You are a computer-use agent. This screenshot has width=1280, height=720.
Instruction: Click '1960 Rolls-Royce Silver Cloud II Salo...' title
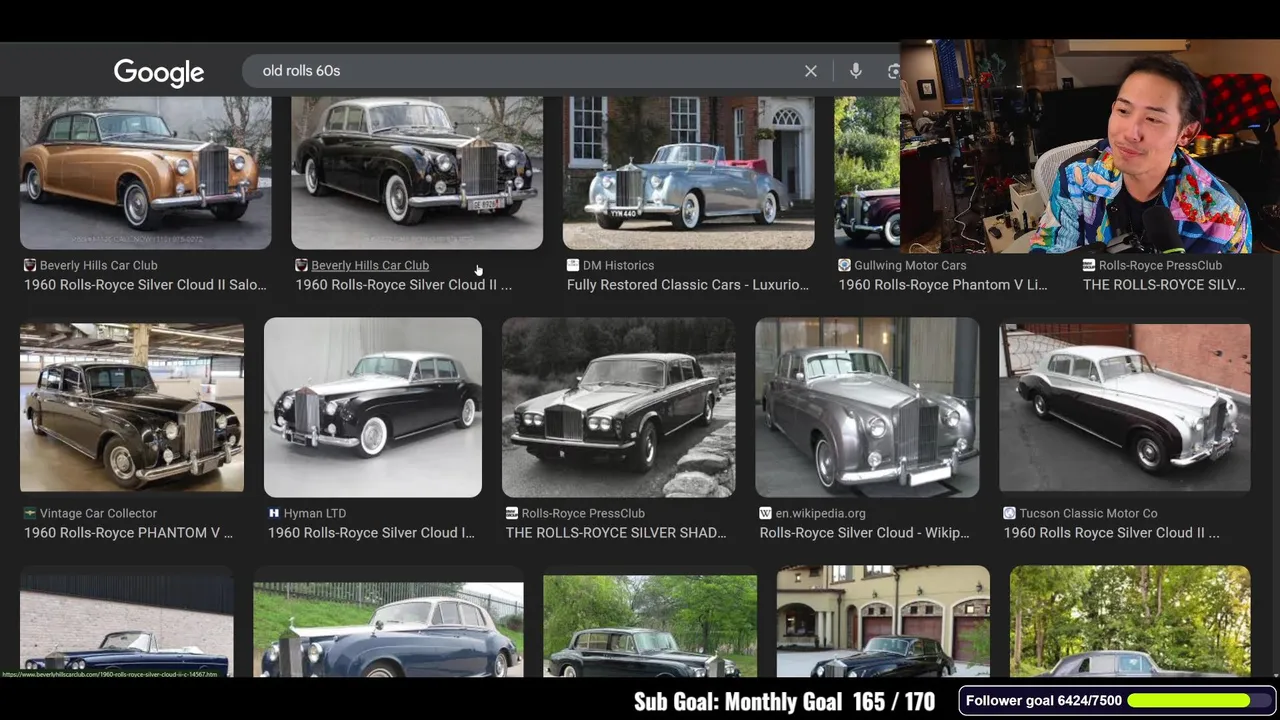(x=145, y=285)
